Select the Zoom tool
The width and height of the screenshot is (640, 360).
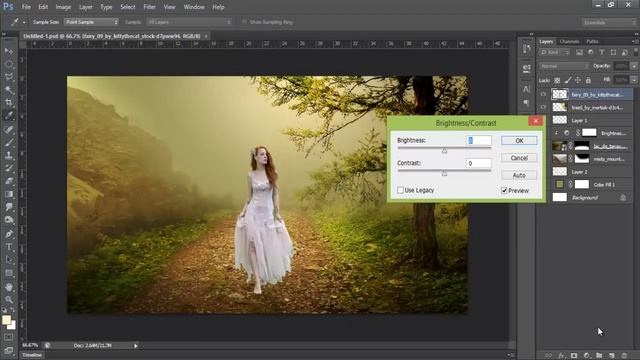(9, 300)
